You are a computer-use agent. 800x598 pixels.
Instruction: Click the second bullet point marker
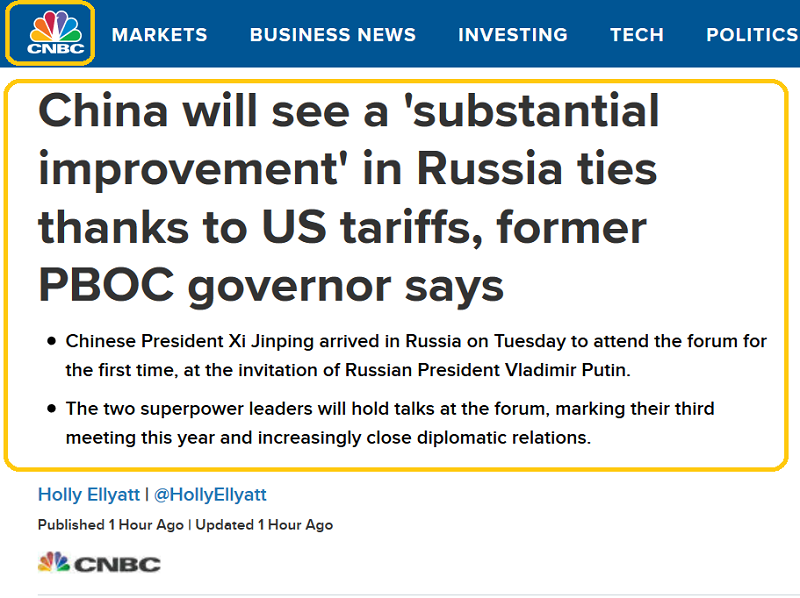click(51, 409)
